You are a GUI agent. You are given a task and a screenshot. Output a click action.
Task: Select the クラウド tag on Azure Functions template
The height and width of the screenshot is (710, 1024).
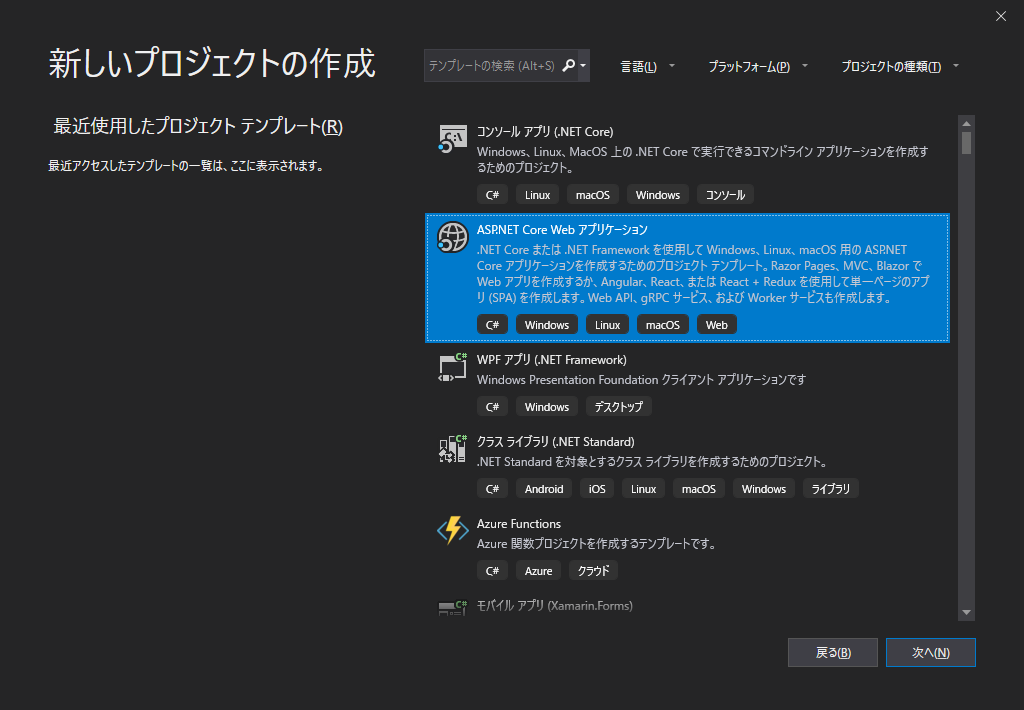pyautogui.click(x=593, y=570)
